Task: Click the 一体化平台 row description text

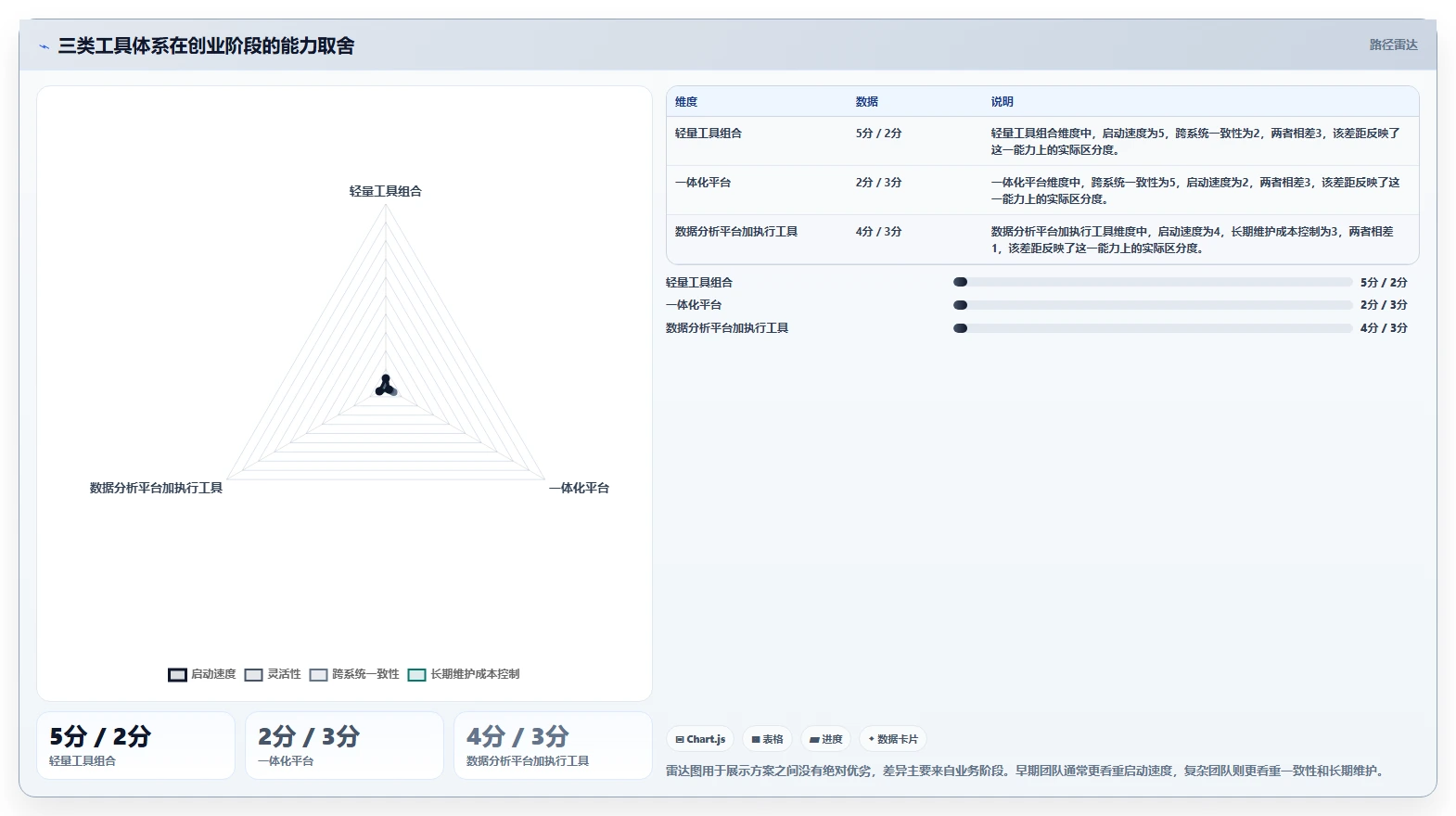Action: [x=1195, y=191]
